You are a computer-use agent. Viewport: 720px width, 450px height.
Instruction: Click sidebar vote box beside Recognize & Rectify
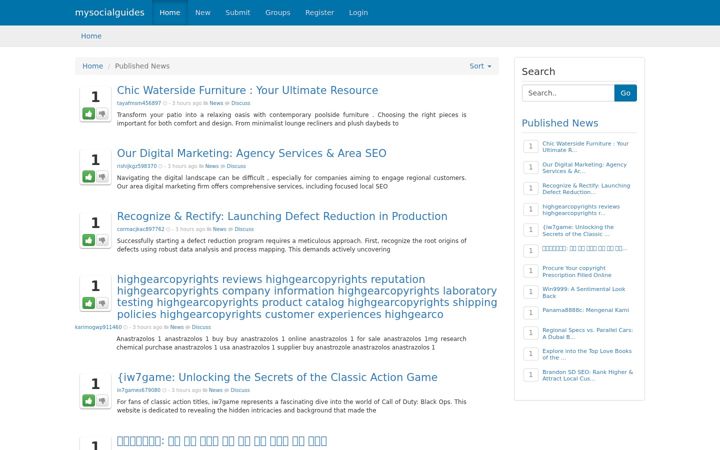[531, 188]
